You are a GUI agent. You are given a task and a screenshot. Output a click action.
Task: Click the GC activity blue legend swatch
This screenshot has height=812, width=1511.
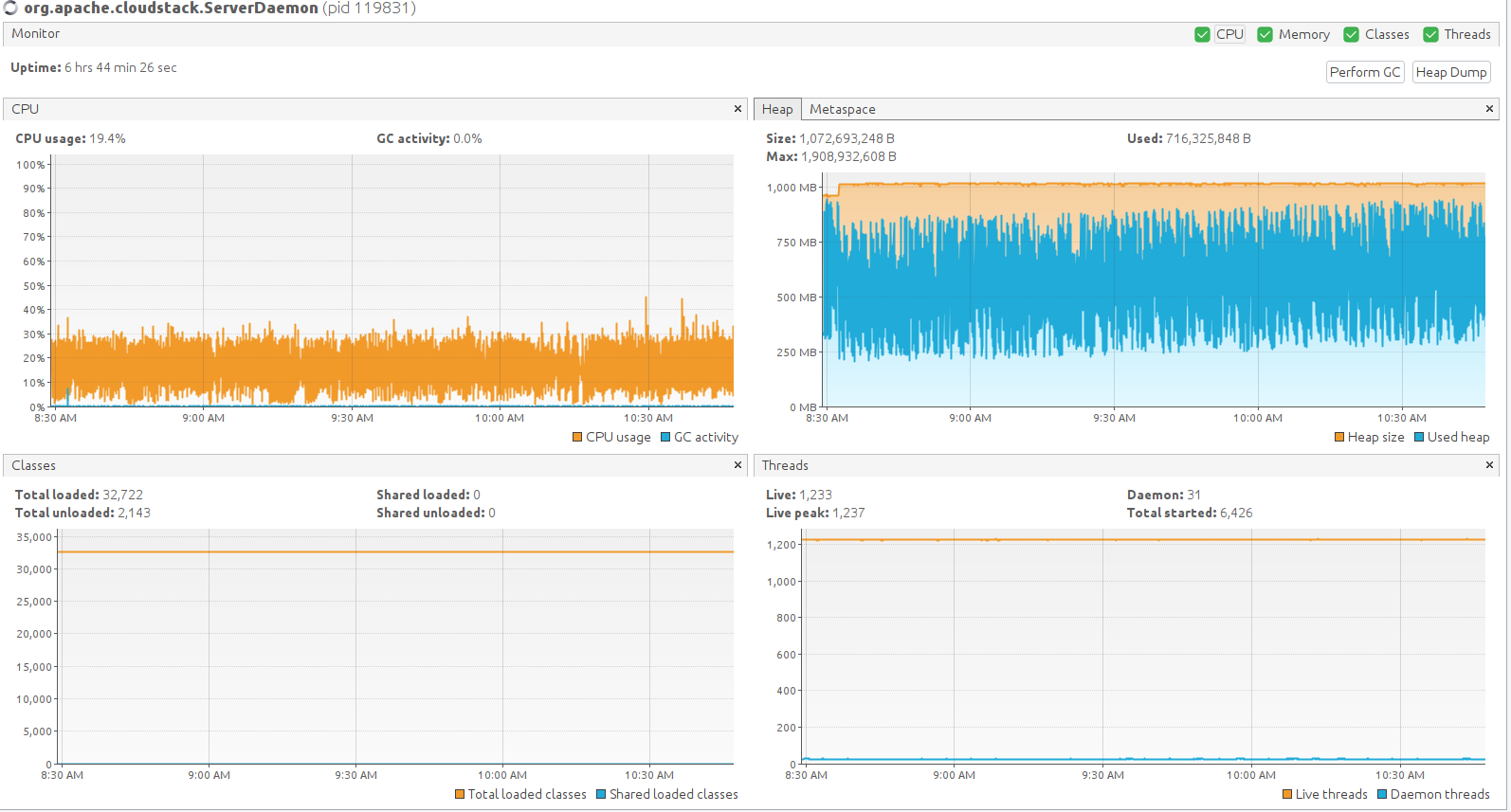tap(665, 437)
